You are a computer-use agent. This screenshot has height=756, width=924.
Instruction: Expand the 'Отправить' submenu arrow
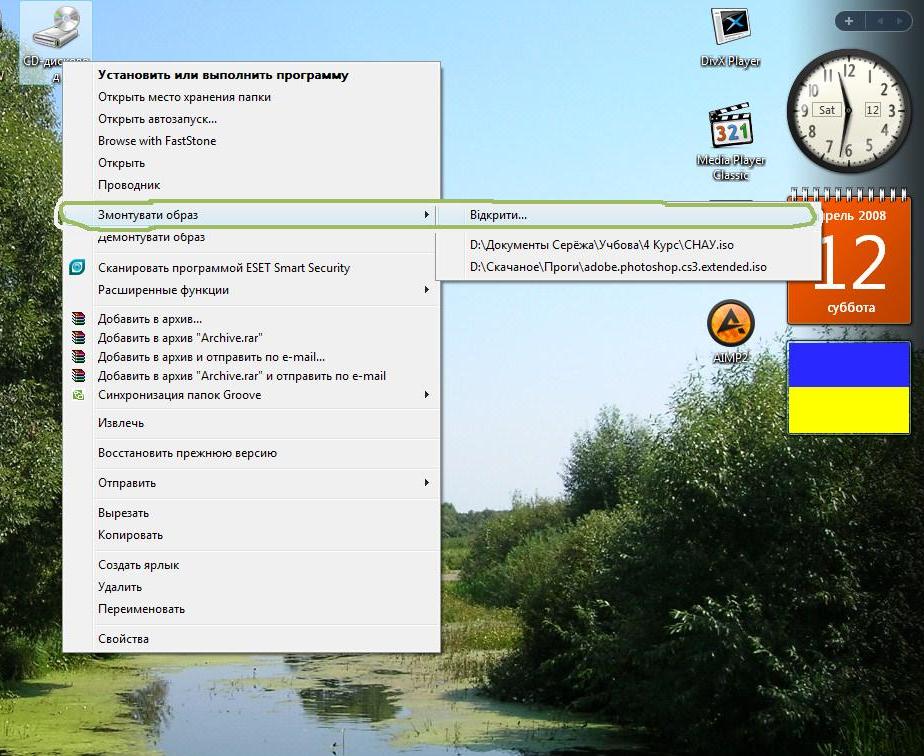point(427,483)
